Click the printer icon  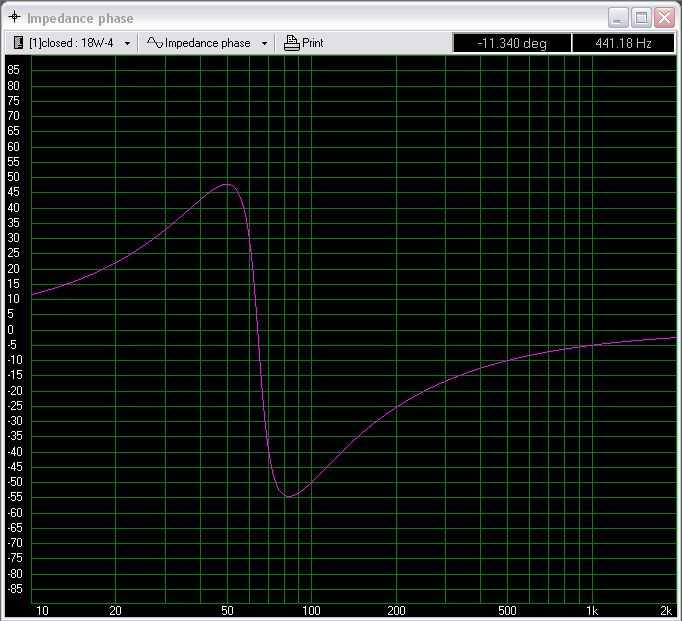[x=291, y=43]
